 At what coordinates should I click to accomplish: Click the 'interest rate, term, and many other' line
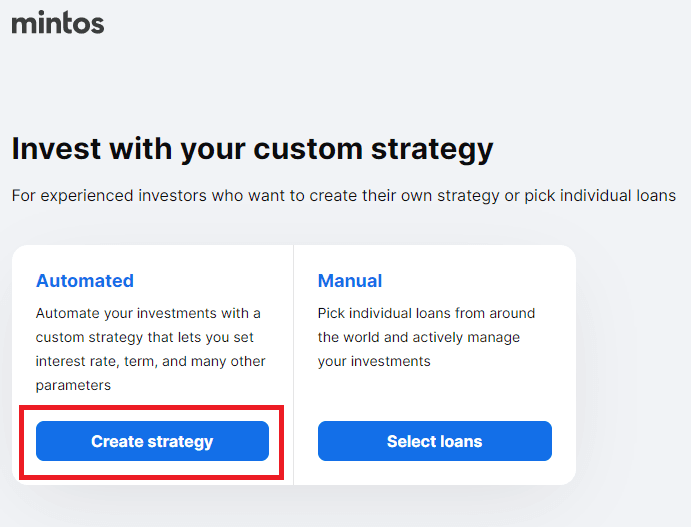click(x=150, y=361)
